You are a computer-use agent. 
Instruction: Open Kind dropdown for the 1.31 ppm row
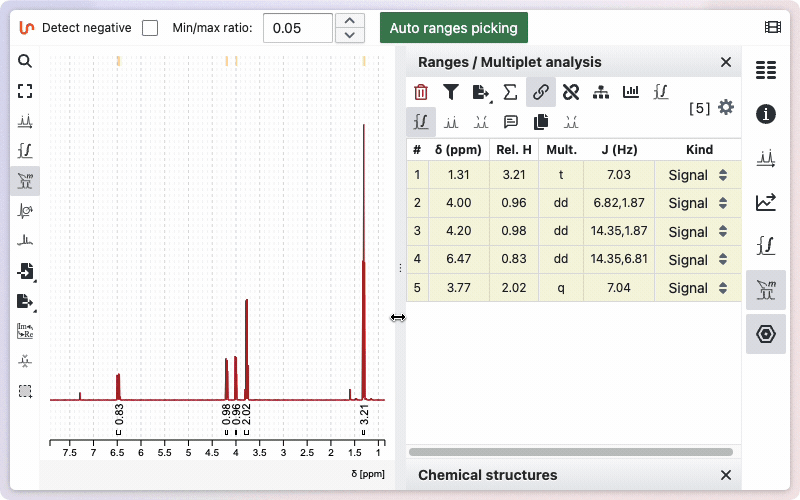[698, 175]
